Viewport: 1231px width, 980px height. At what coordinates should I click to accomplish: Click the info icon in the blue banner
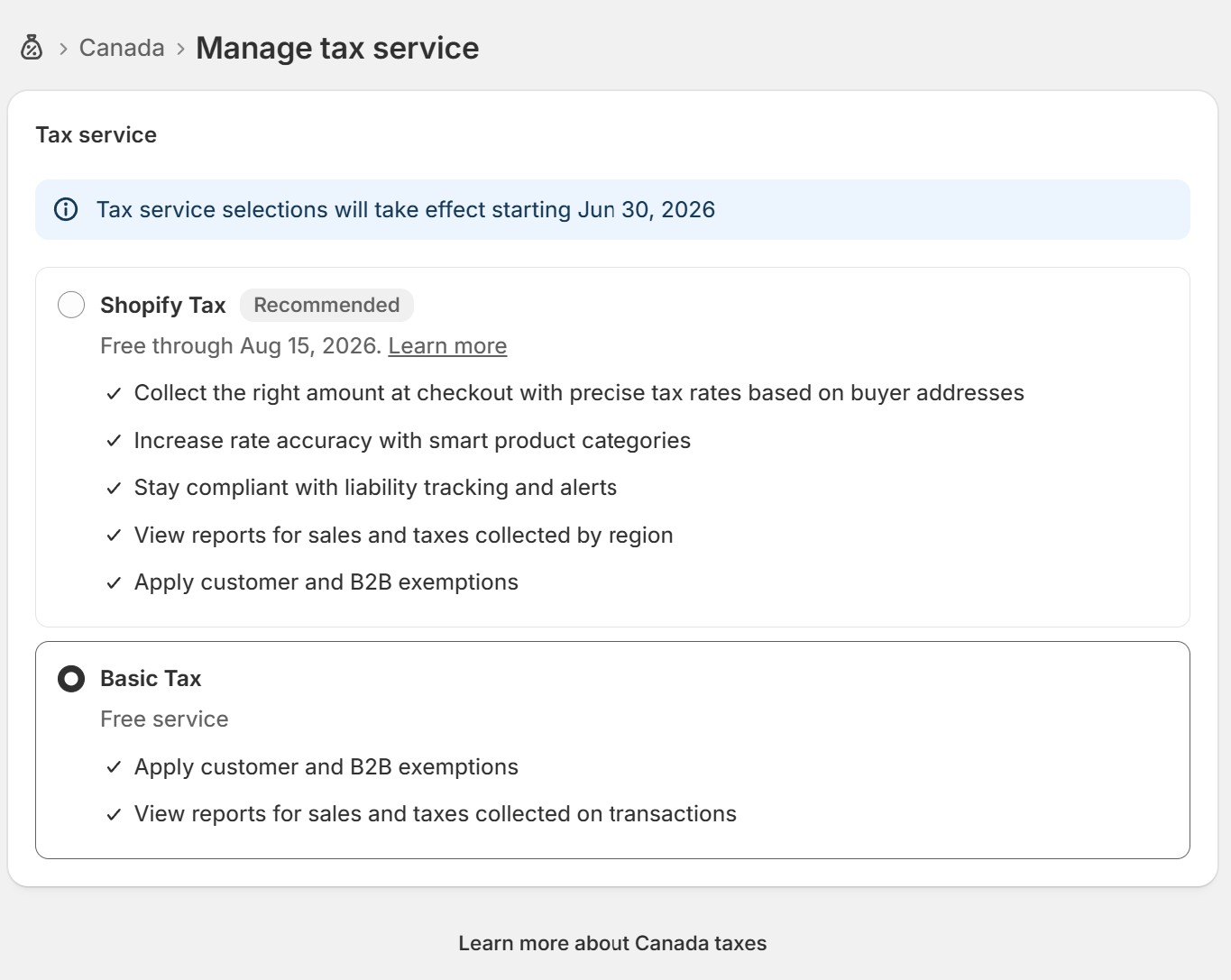point(66,209)
